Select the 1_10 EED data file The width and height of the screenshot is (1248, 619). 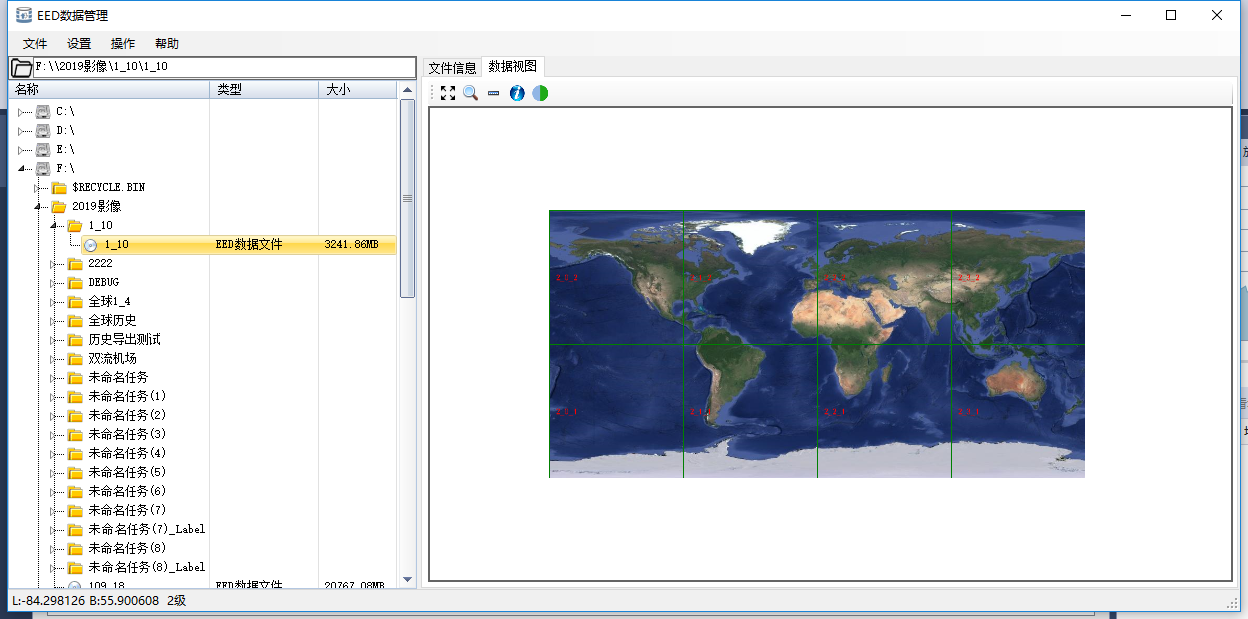click(116, 245)
